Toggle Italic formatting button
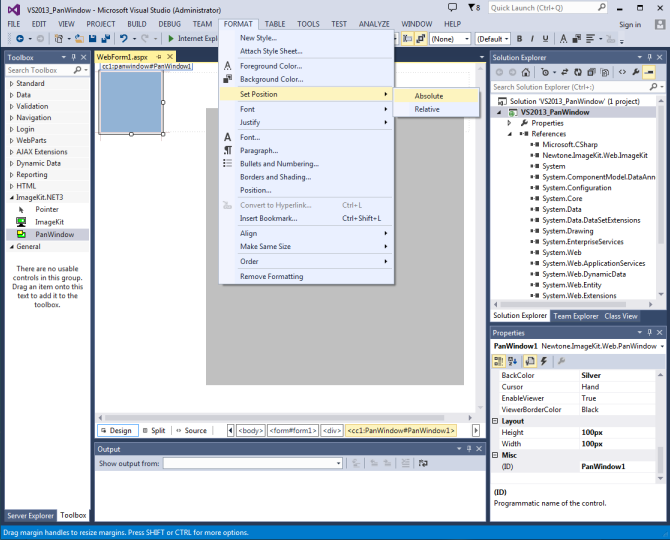 click(x=532, y=39)
